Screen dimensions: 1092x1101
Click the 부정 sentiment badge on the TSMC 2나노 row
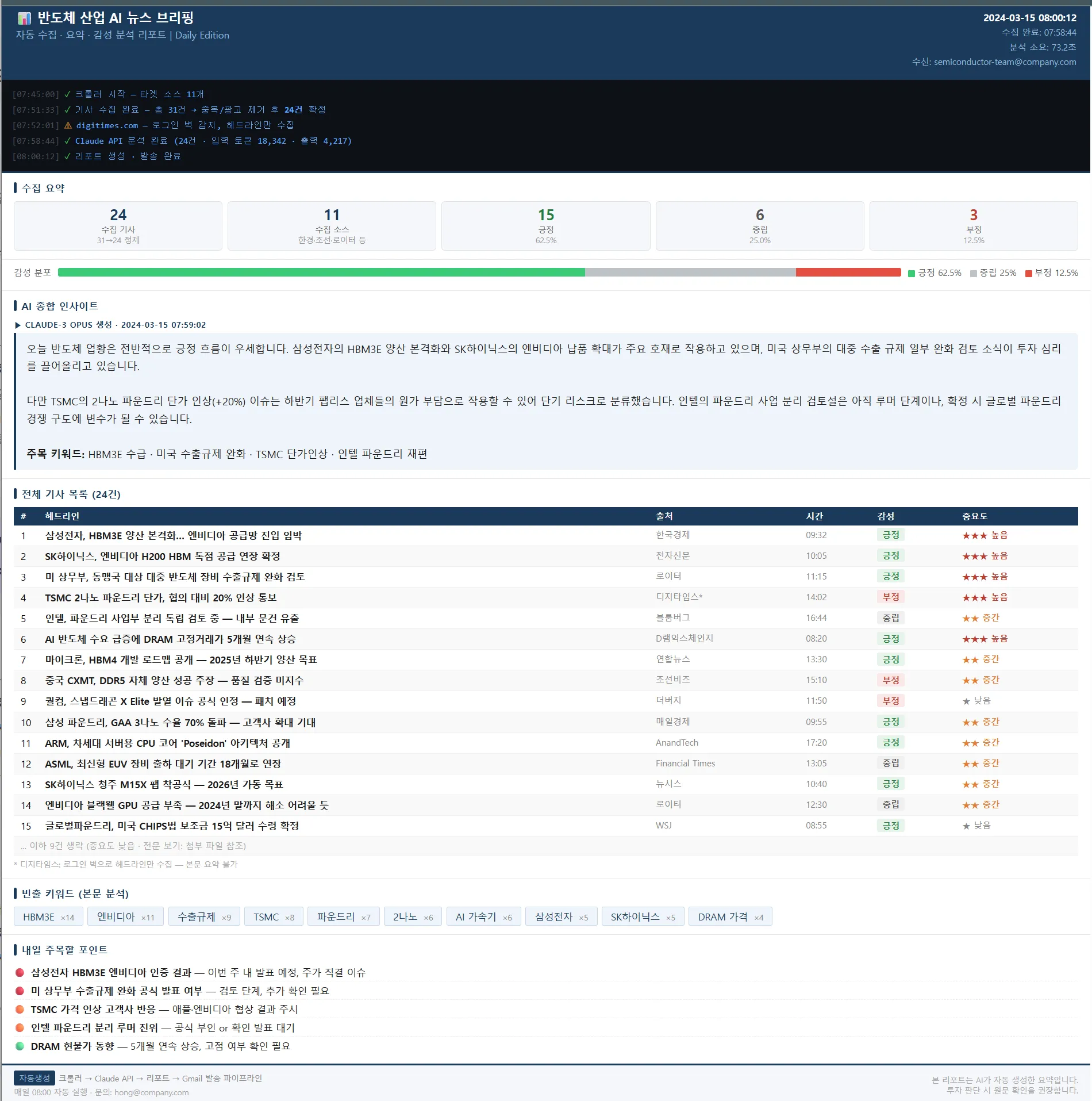point(890,597)
